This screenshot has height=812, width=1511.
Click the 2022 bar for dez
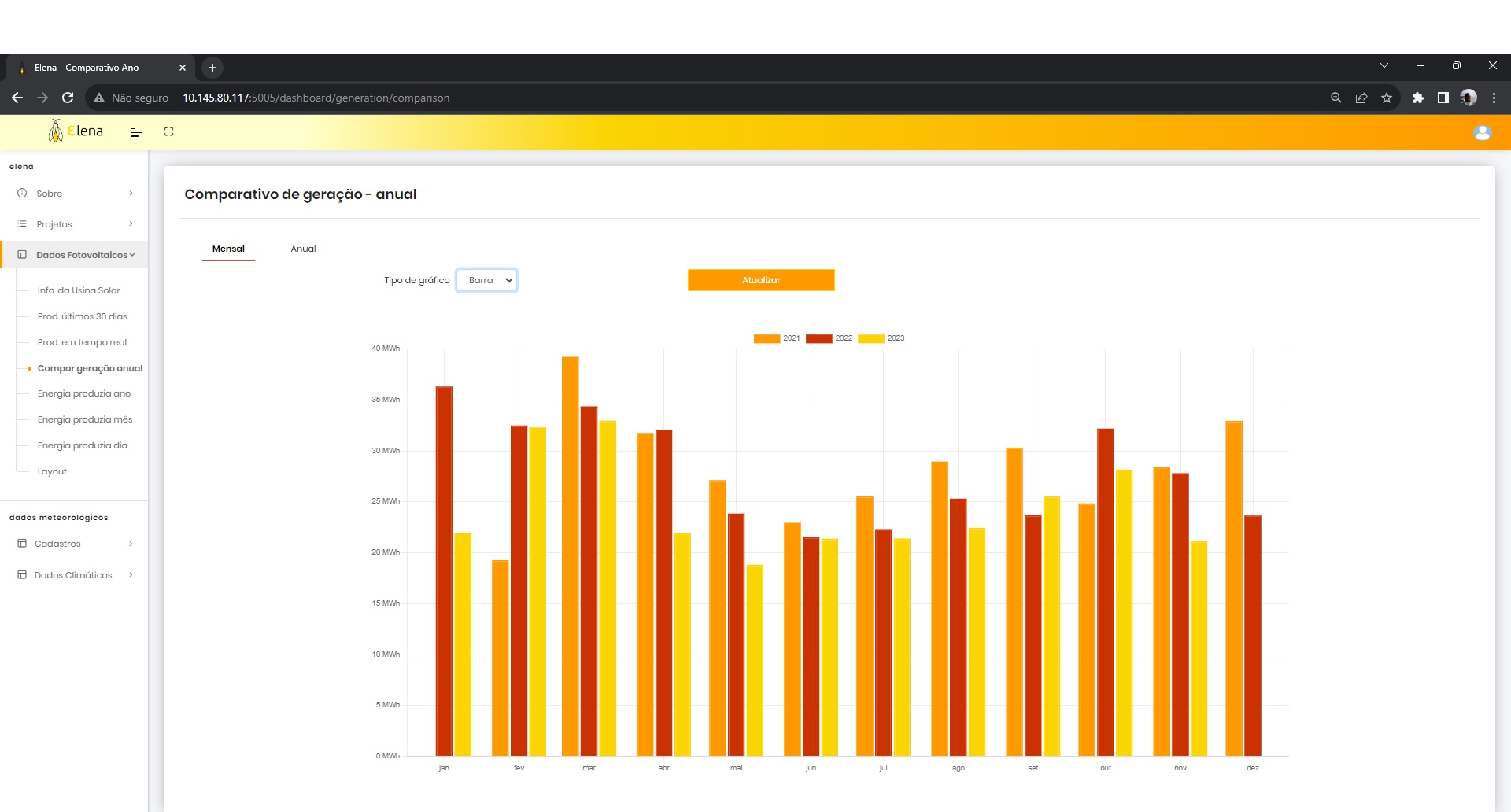tap(1253, 636)
